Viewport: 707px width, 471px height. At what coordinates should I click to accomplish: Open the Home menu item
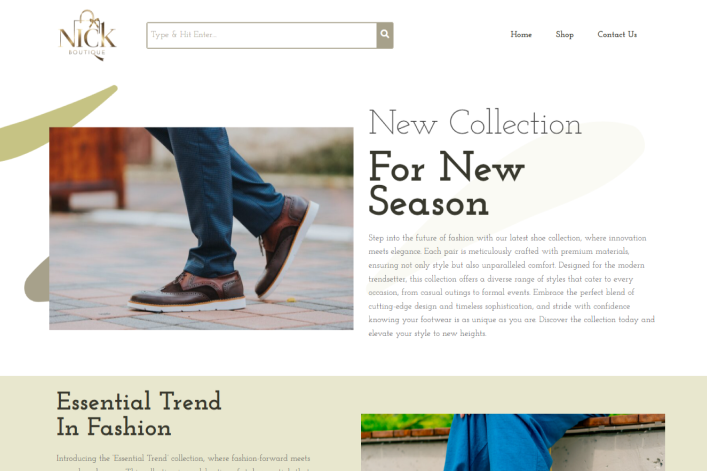click(x=521, y=35)
